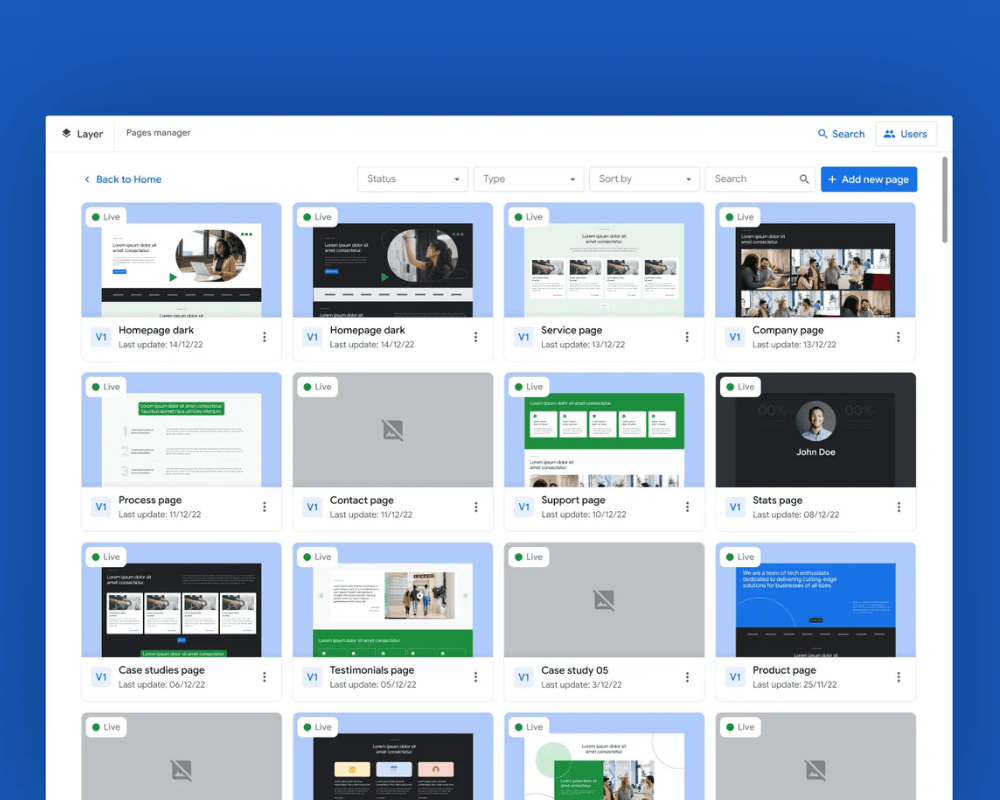The width and height of the screenshot is (1000, 800).
Task: Click the Live badge on Product page card
Action: click(740, 557)
